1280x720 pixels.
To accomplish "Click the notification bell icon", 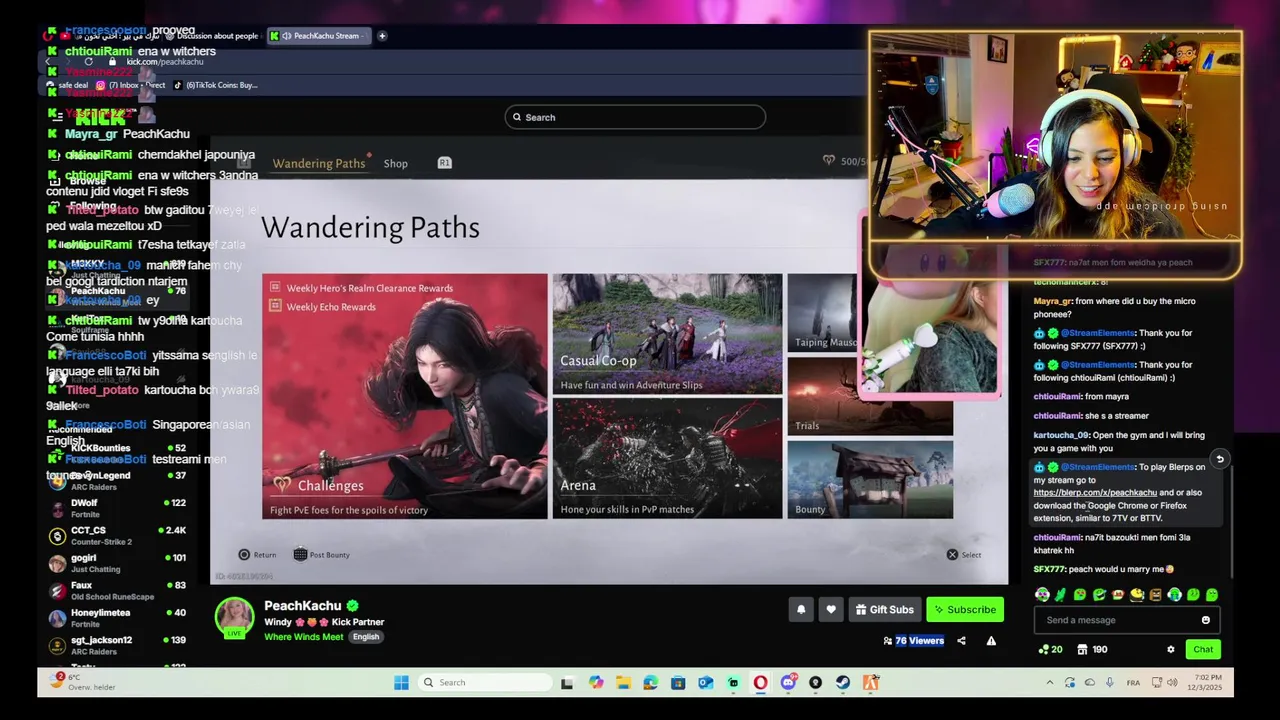I will 801,609.
